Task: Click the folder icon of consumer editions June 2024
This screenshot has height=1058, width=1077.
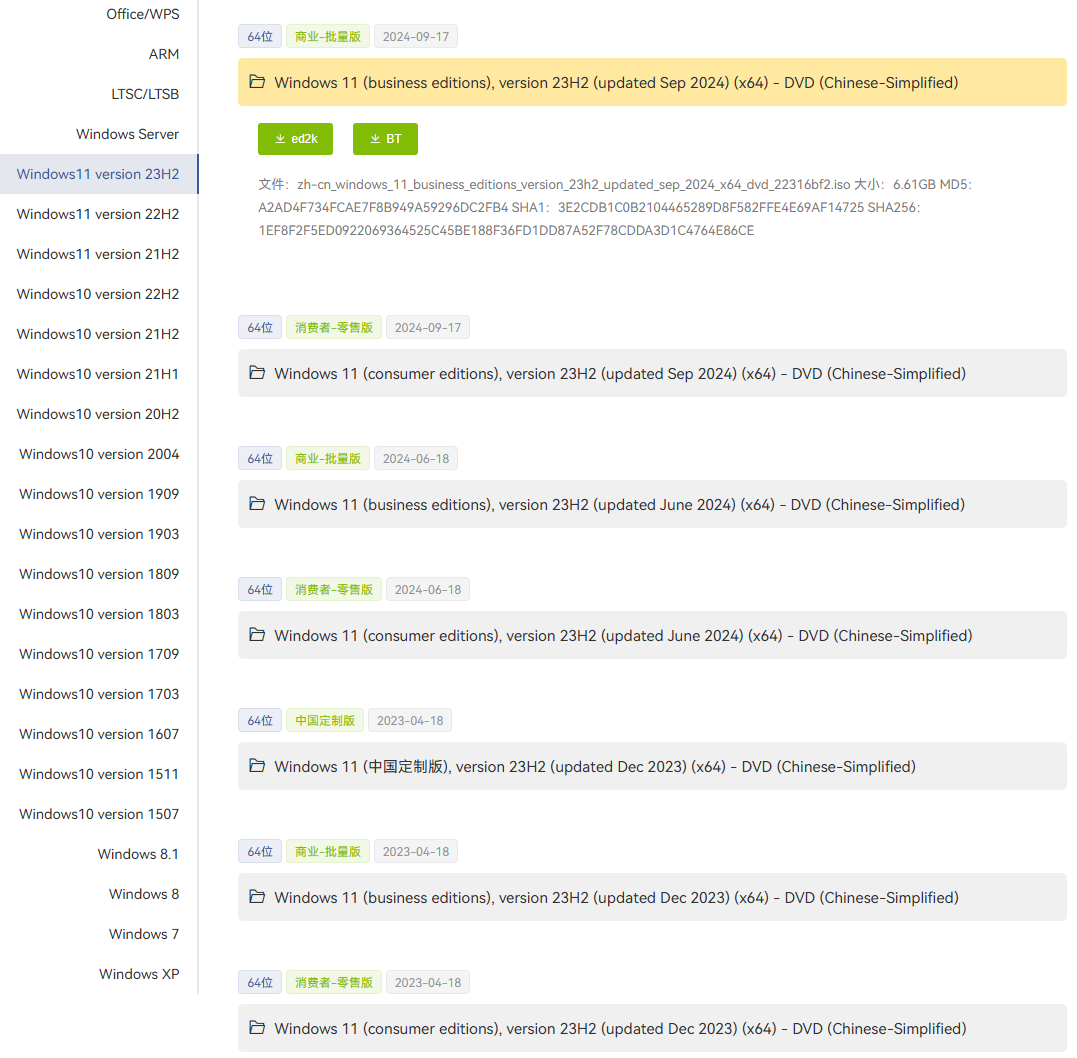Action: pyautogui.click(x=257, y=635)
